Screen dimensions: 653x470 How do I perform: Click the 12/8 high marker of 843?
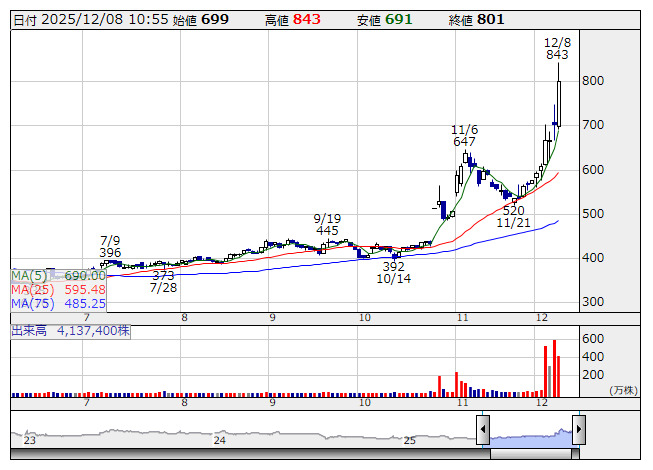click(557, 48)
